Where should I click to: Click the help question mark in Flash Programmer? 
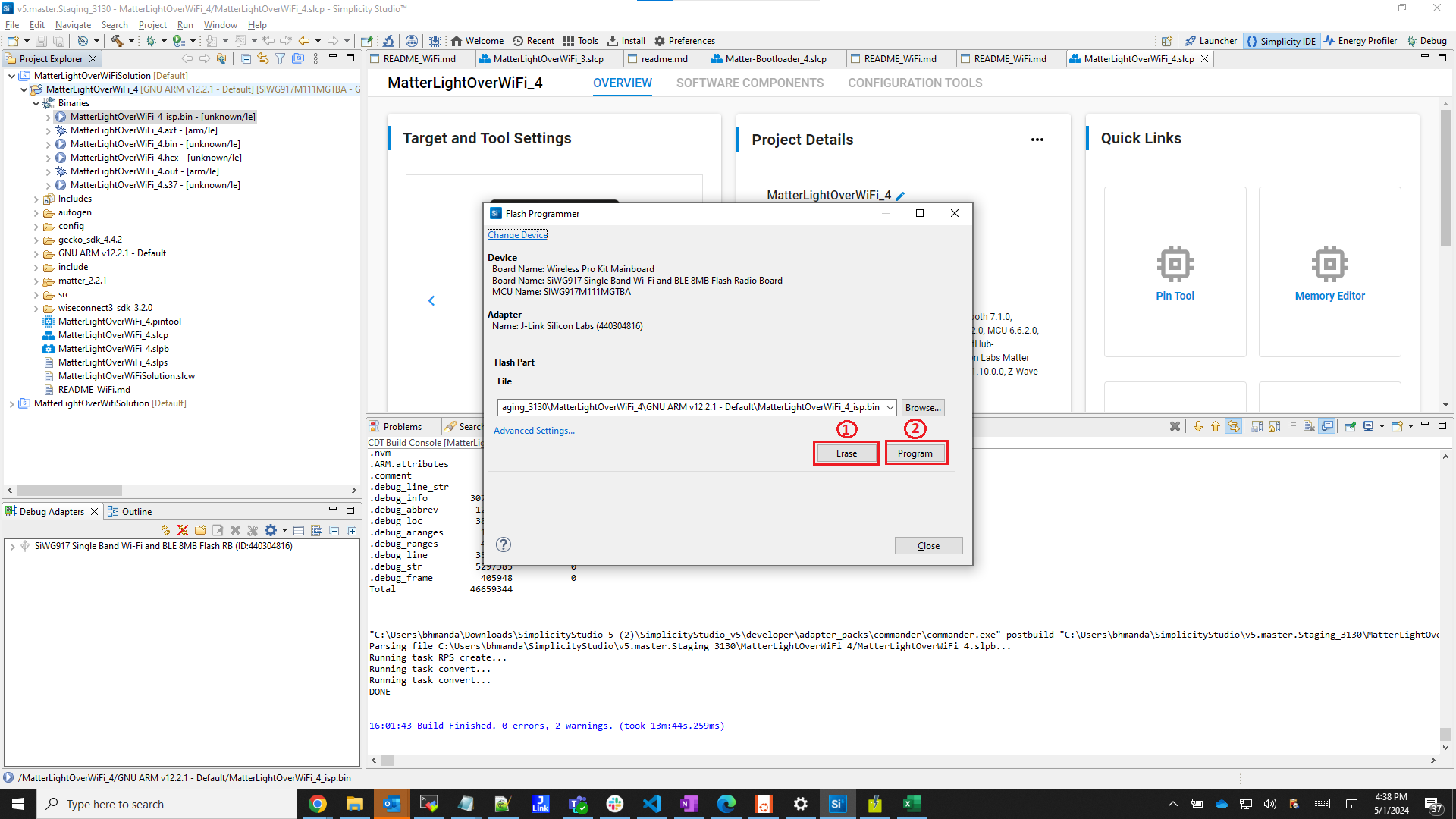pyautogui.click(x=504, y=544)
